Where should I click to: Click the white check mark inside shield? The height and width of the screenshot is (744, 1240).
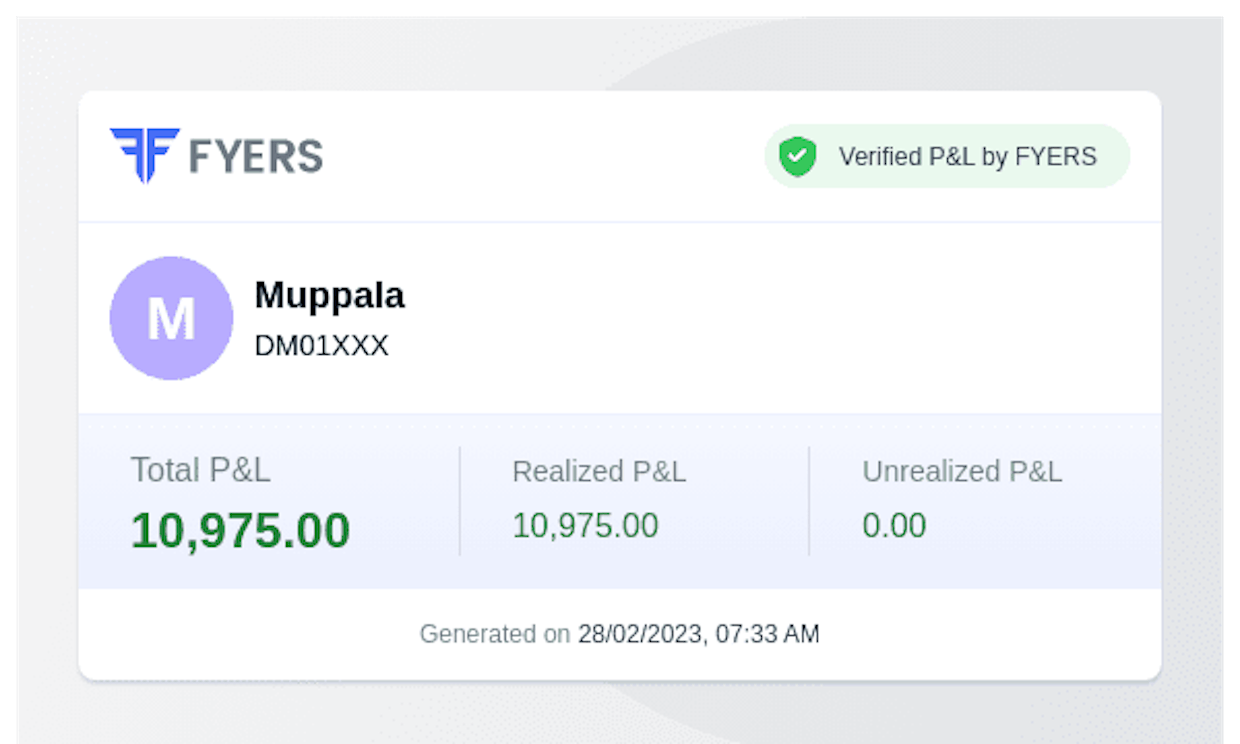pyautogui.click(x=798, y=155)
